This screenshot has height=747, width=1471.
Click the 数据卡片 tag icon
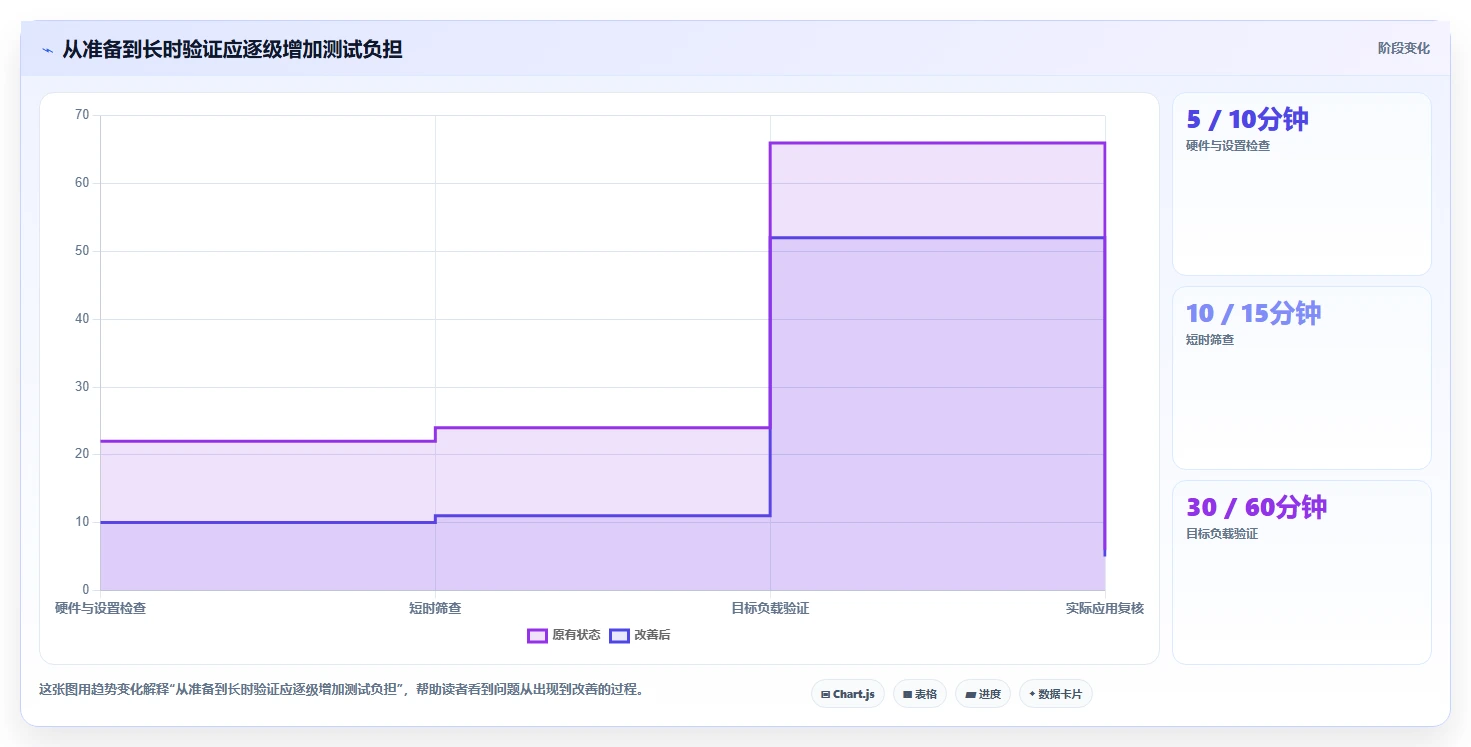click(x=1032, y=694)
